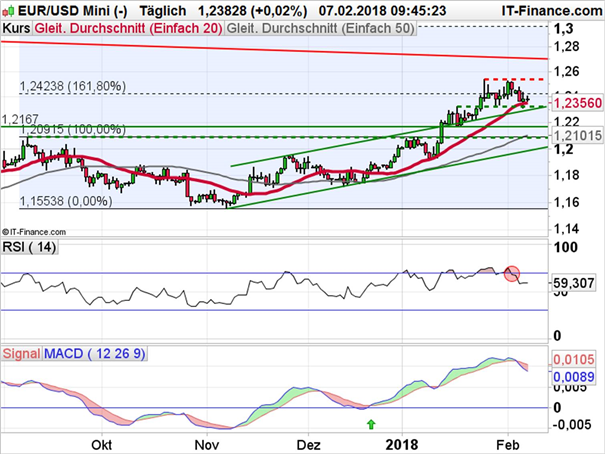
Task: Click the green arrow marker in MACD panel
Action: (x=371, y=425)
